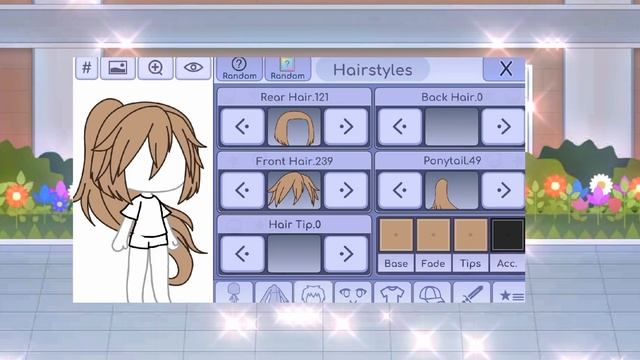The width and height of the screenshot is (640, 360).
Task: Open the star list presets tab
Action: [509, 292]
